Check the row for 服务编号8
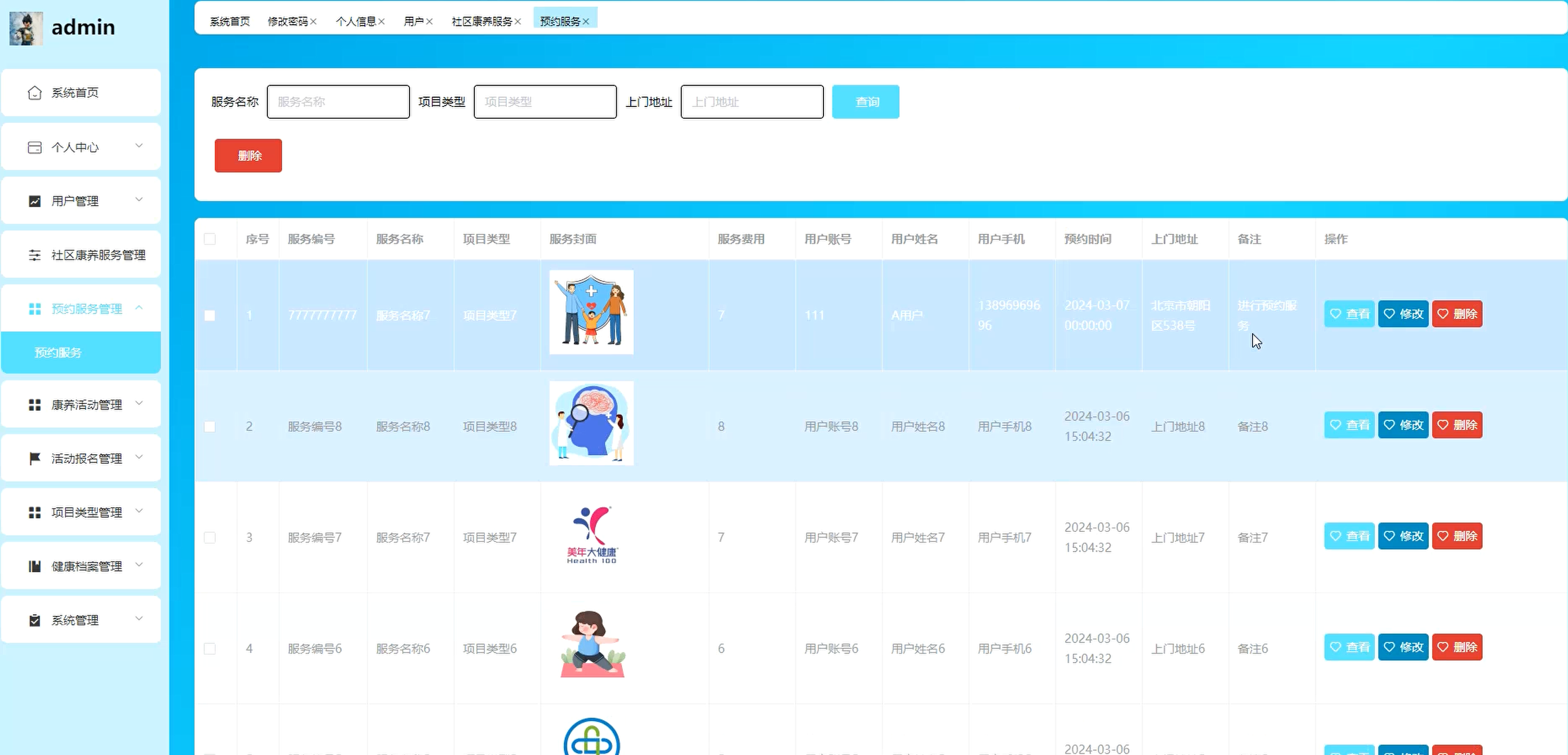 210,426
